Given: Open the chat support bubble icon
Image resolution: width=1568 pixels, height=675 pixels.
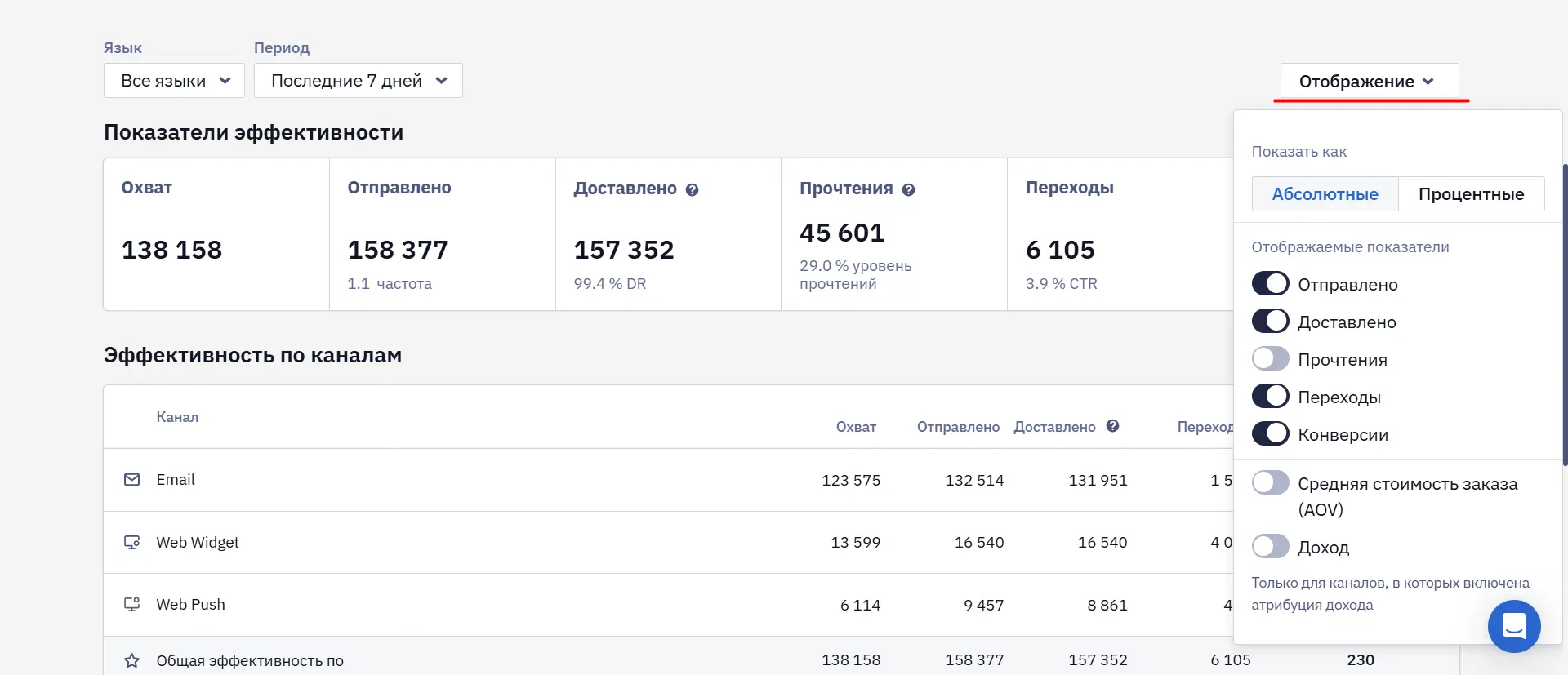Looking at the screenshot, I should pos(1514,626).
